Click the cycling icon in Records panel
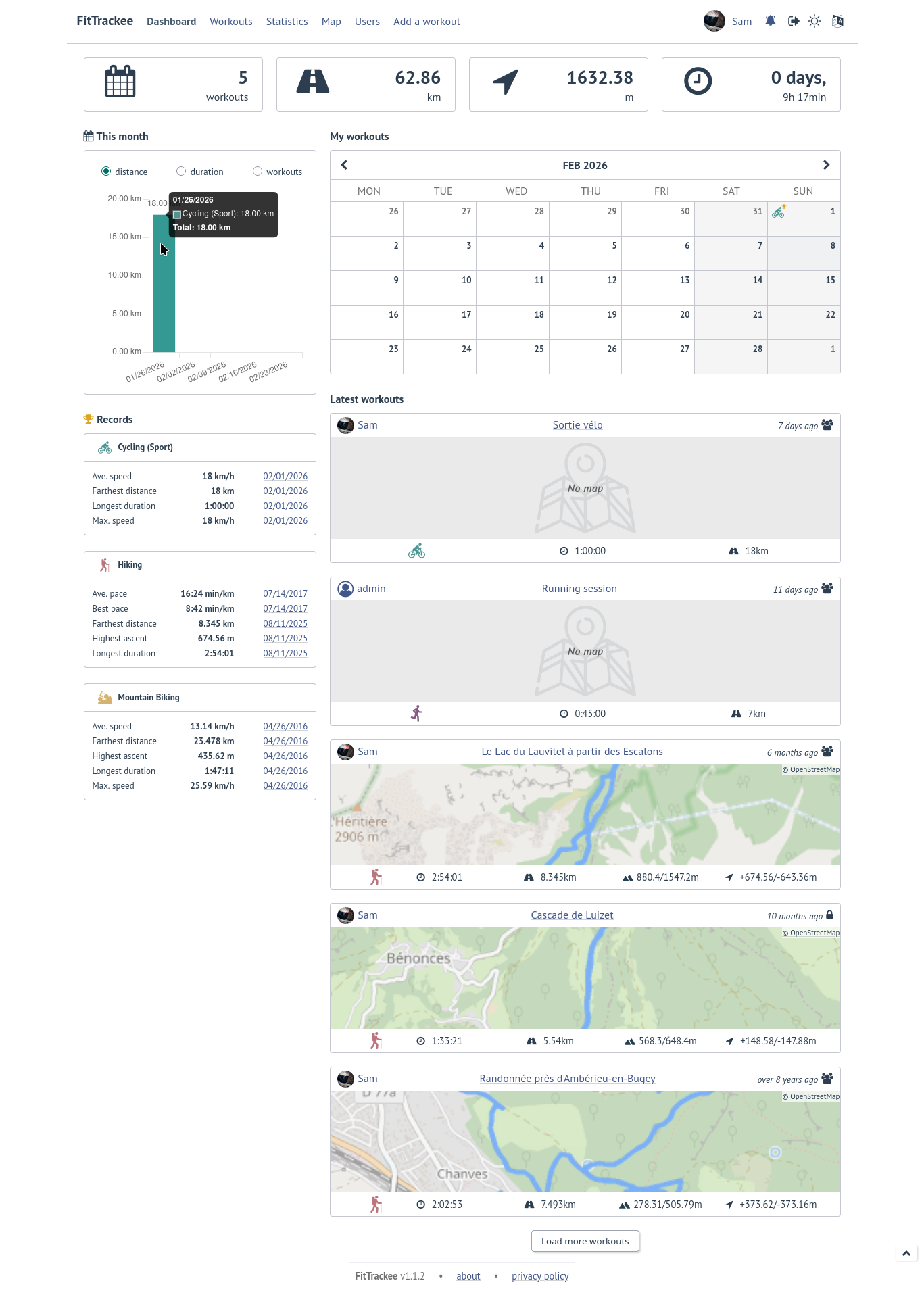This screenshot has width=924, height=1289. coord(105,447)
